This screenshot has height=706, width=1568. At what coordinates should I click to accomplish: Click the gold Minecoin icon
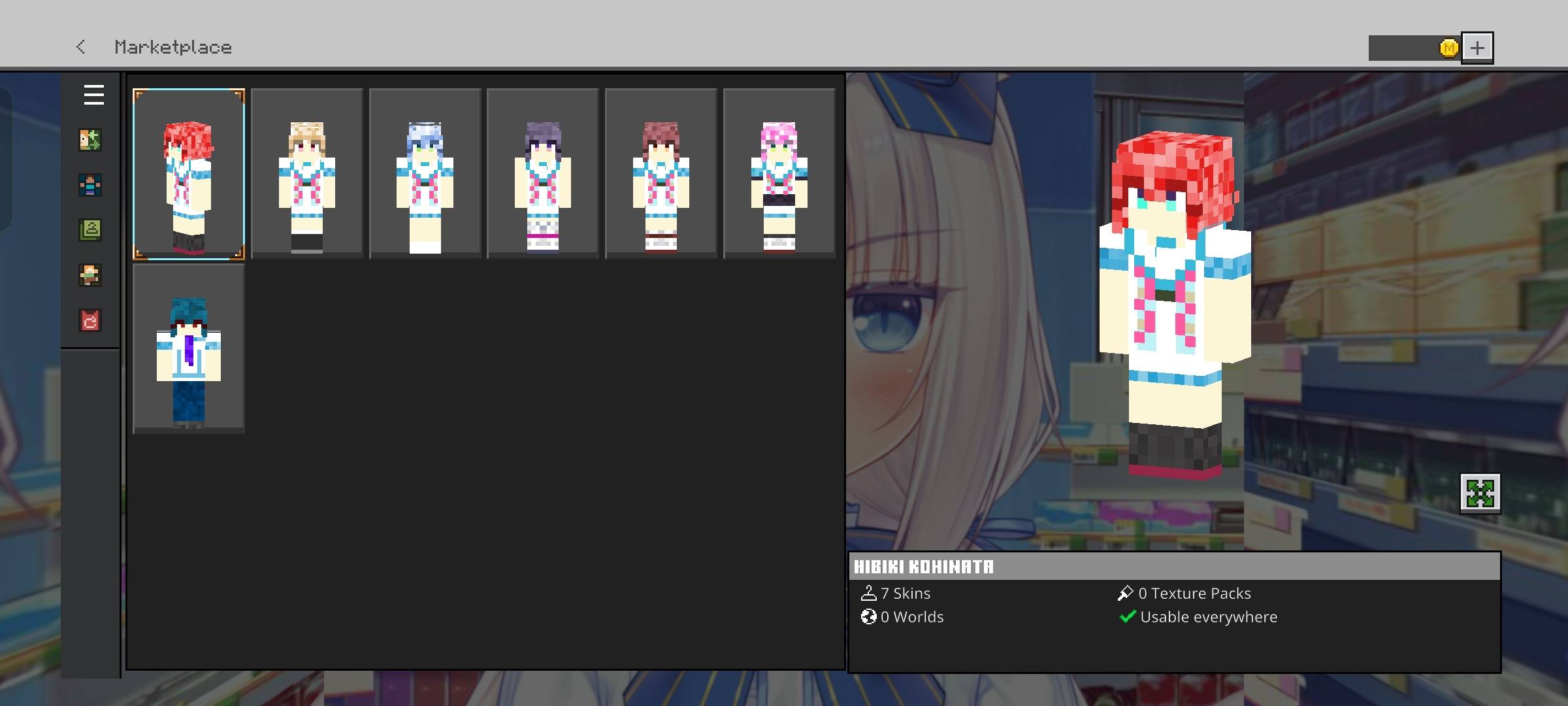click(1449, 48)
